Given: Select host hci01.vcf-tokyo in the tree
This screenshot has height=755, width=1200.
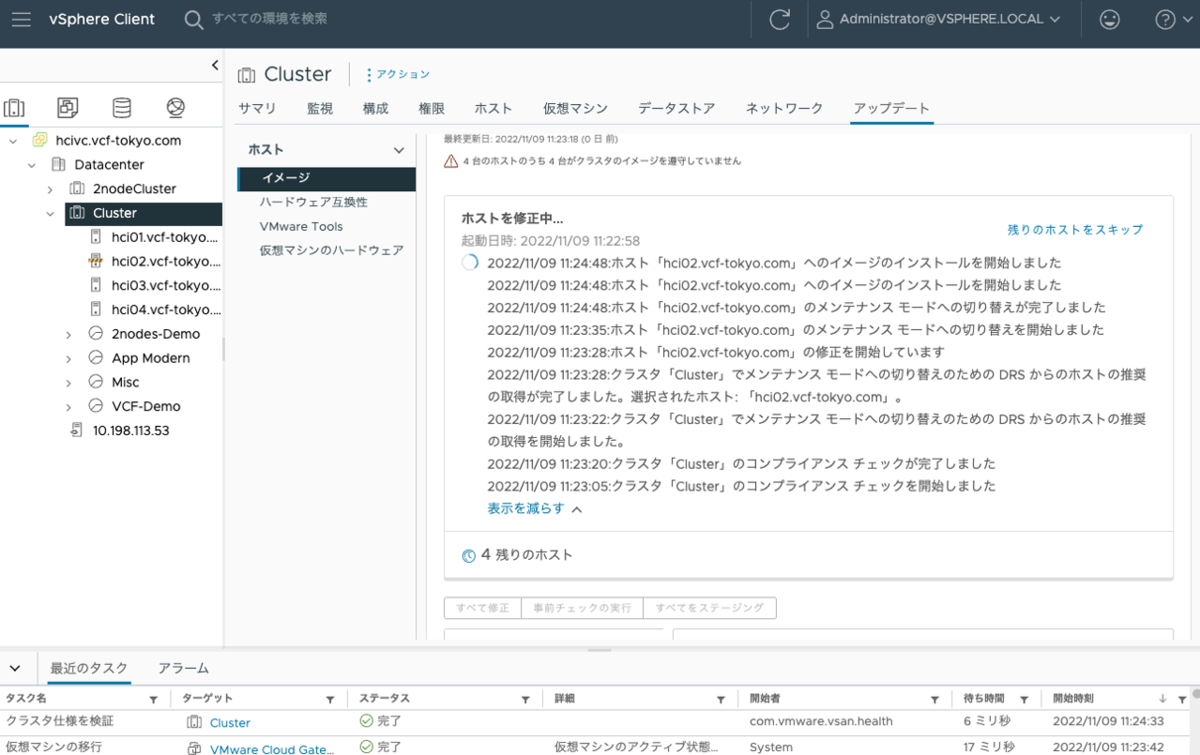Looking at the screenshot, I should coord(166,237).
